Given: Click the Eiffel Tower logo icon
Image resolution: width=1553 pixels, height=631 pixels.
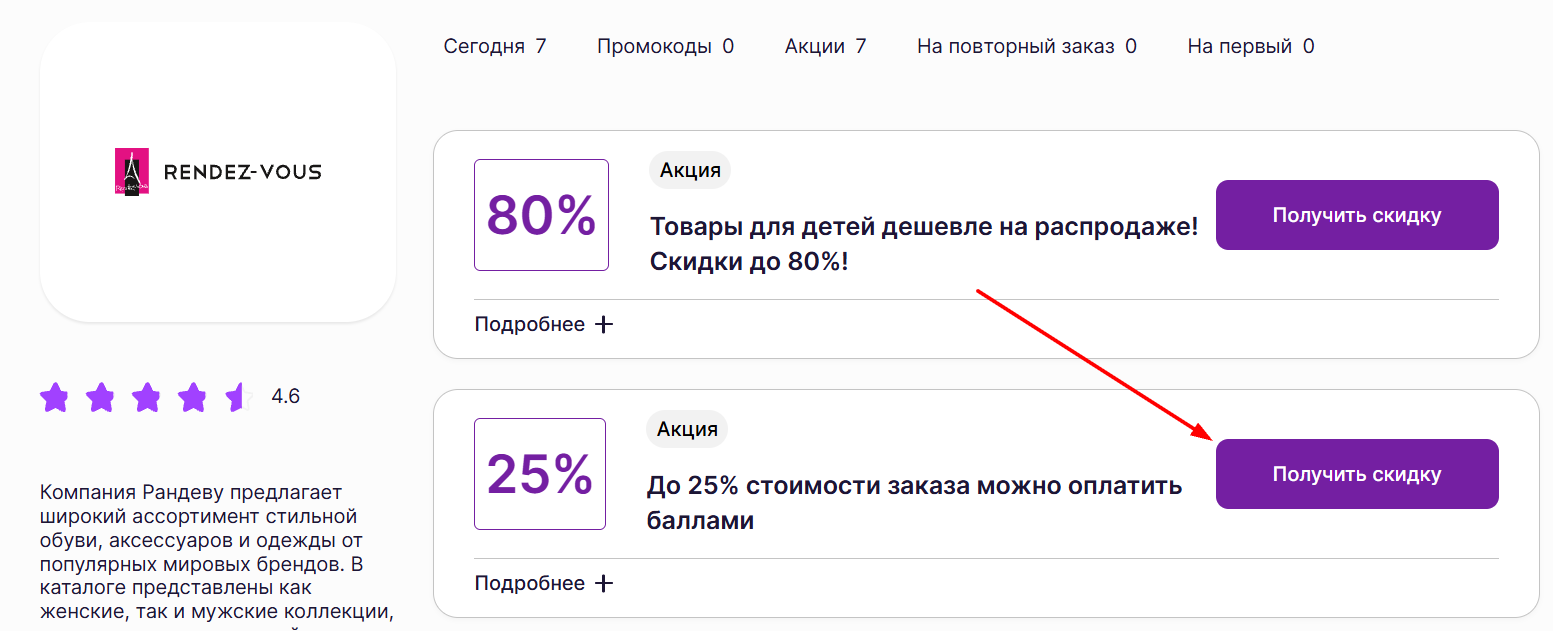Looking at the screenshot, I should tap(131, 170).
